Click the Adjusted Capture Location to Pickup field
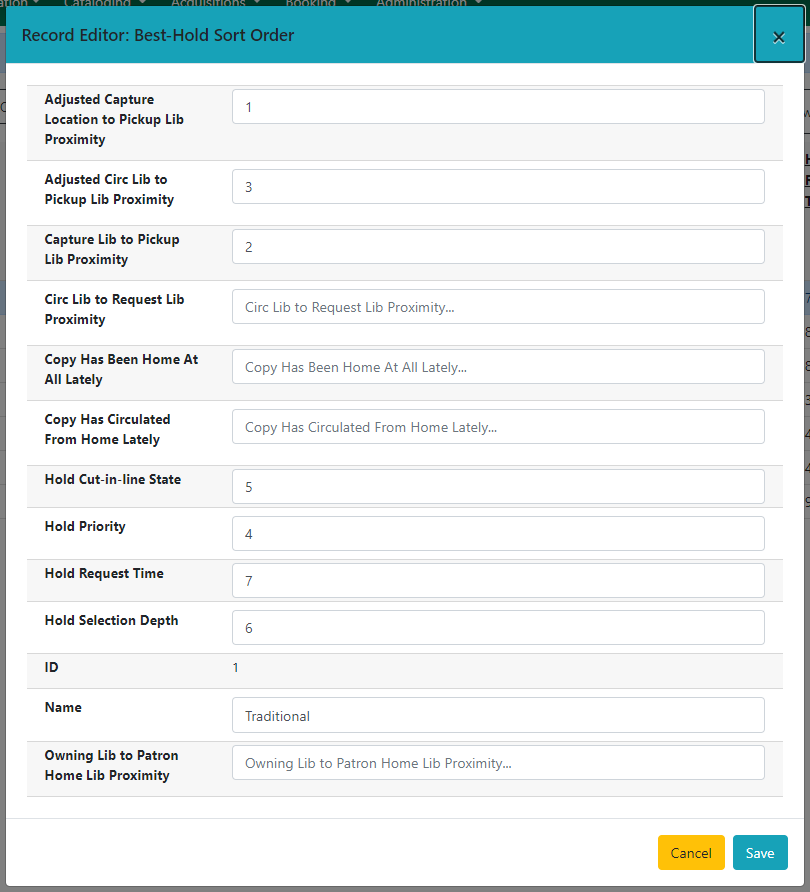Image resolution: width=810 pixels, height=892 pixels. [x=497, y=106]
